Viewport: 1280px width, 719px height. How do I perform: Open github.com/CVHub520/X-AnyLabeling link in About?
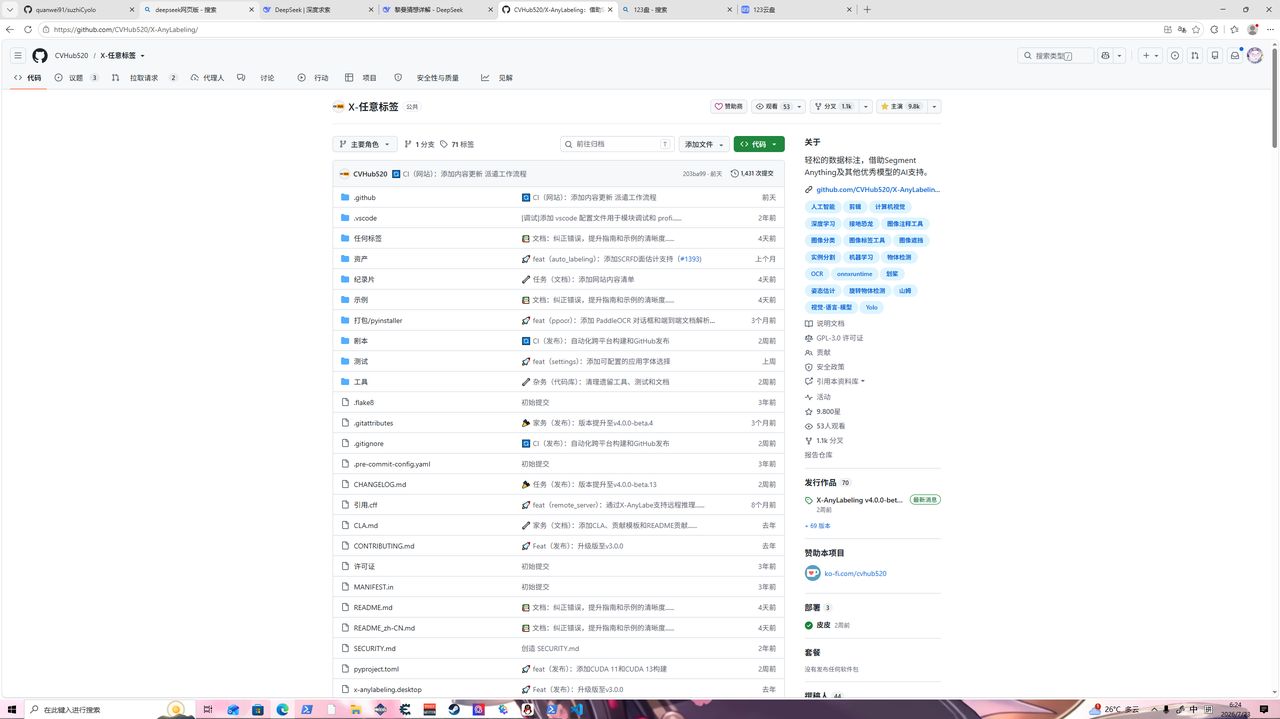tap(878, 189)
